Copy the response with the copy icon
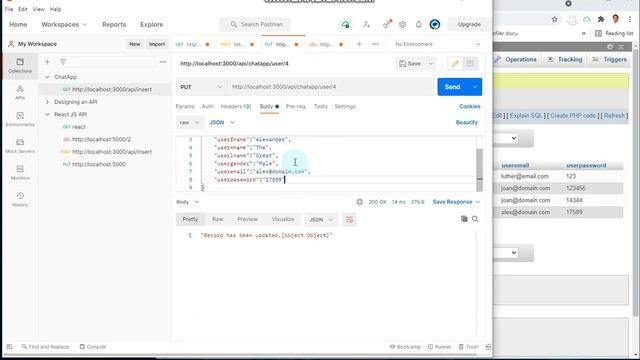The image size is (640, 360). 464,219
